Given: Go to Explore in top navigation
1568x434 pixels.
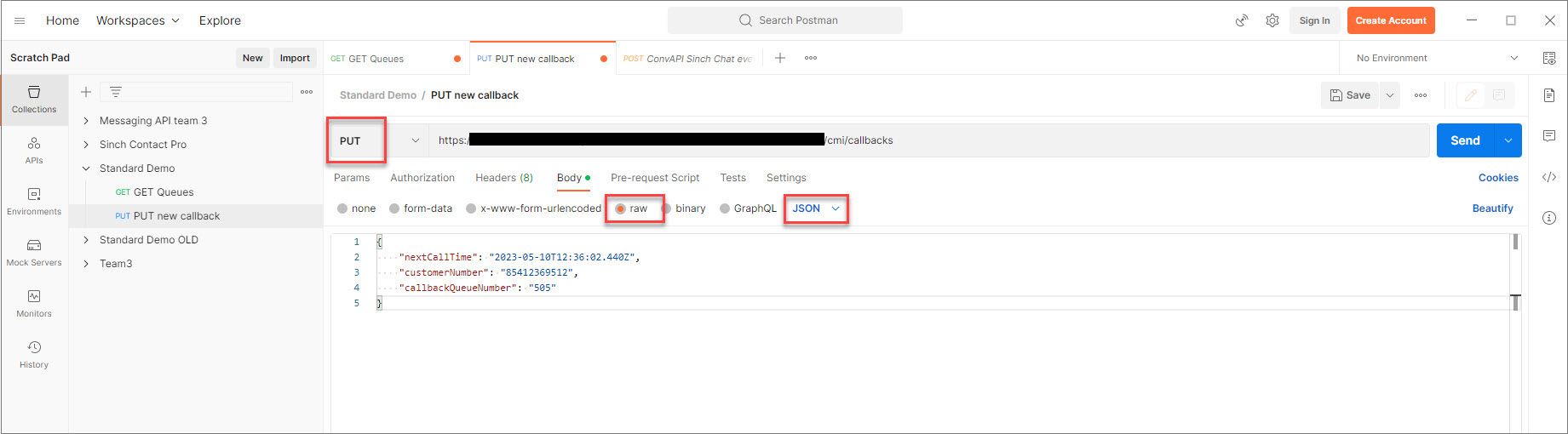Looking at the screenshot, I should click(x=220, y=20).
